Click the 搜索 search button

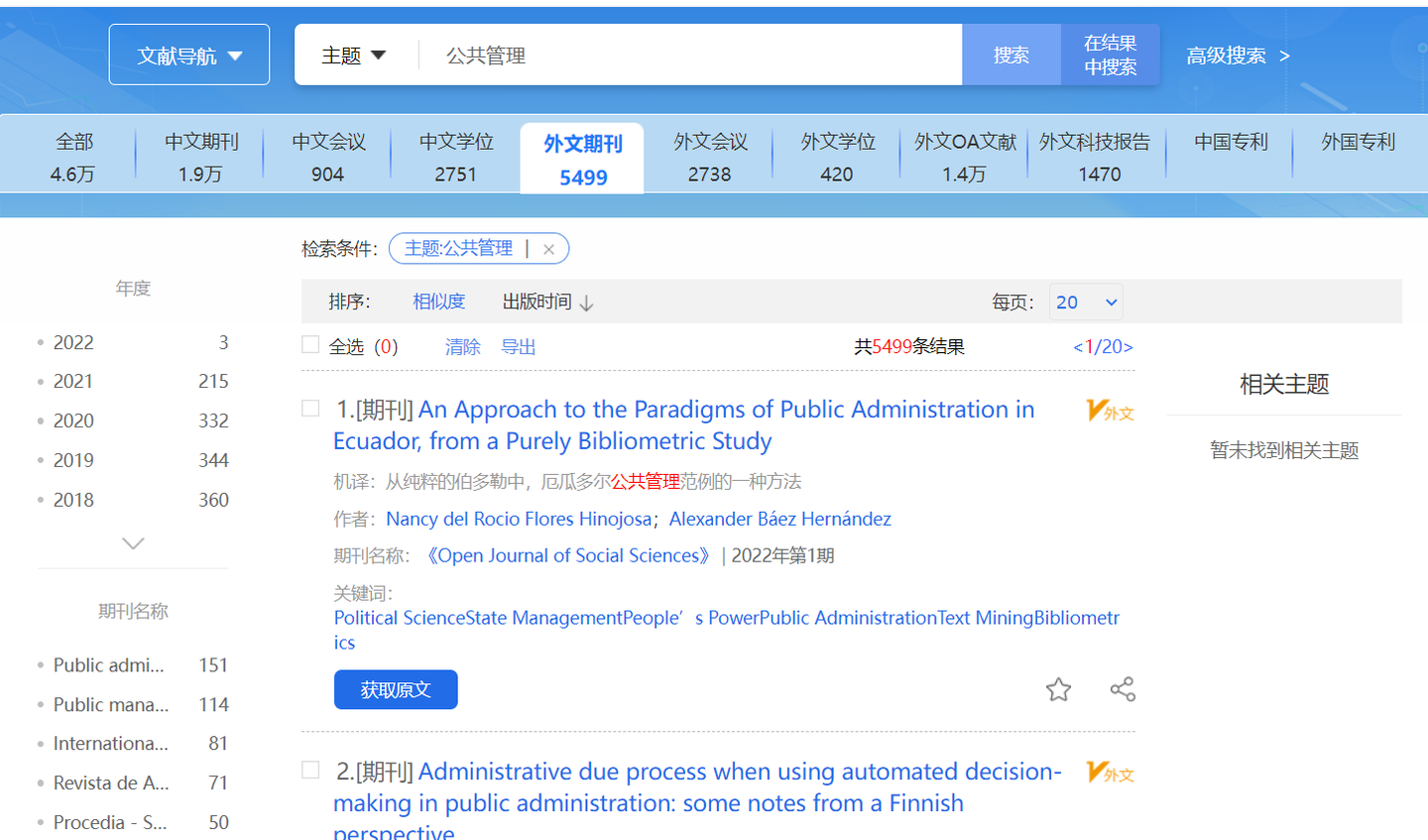pos(1011,55)
